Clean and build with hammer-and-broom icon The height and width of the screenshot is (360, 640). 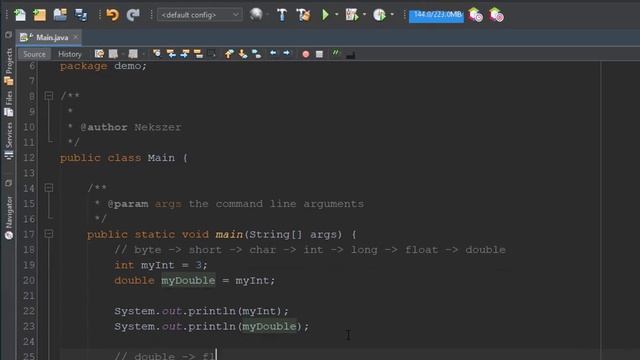303,15
